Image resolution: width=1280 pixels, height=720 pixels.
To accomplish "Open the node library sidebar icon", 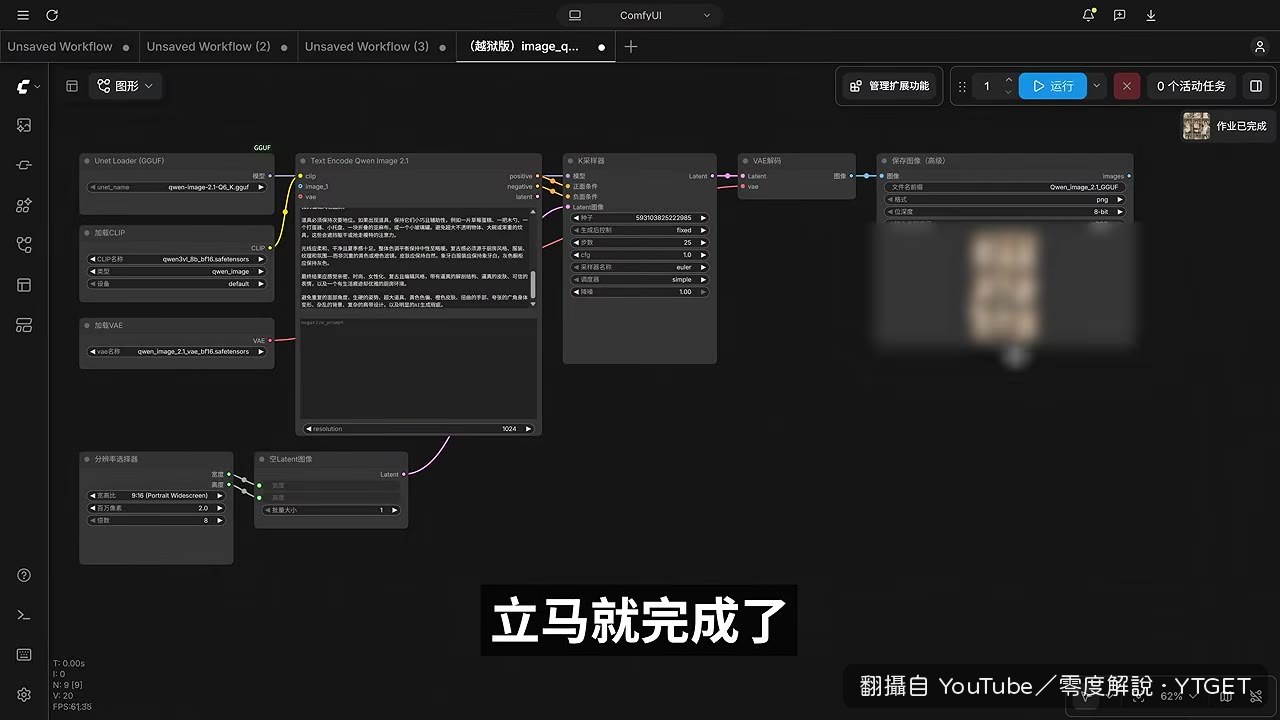I will [x=24, y=165].
